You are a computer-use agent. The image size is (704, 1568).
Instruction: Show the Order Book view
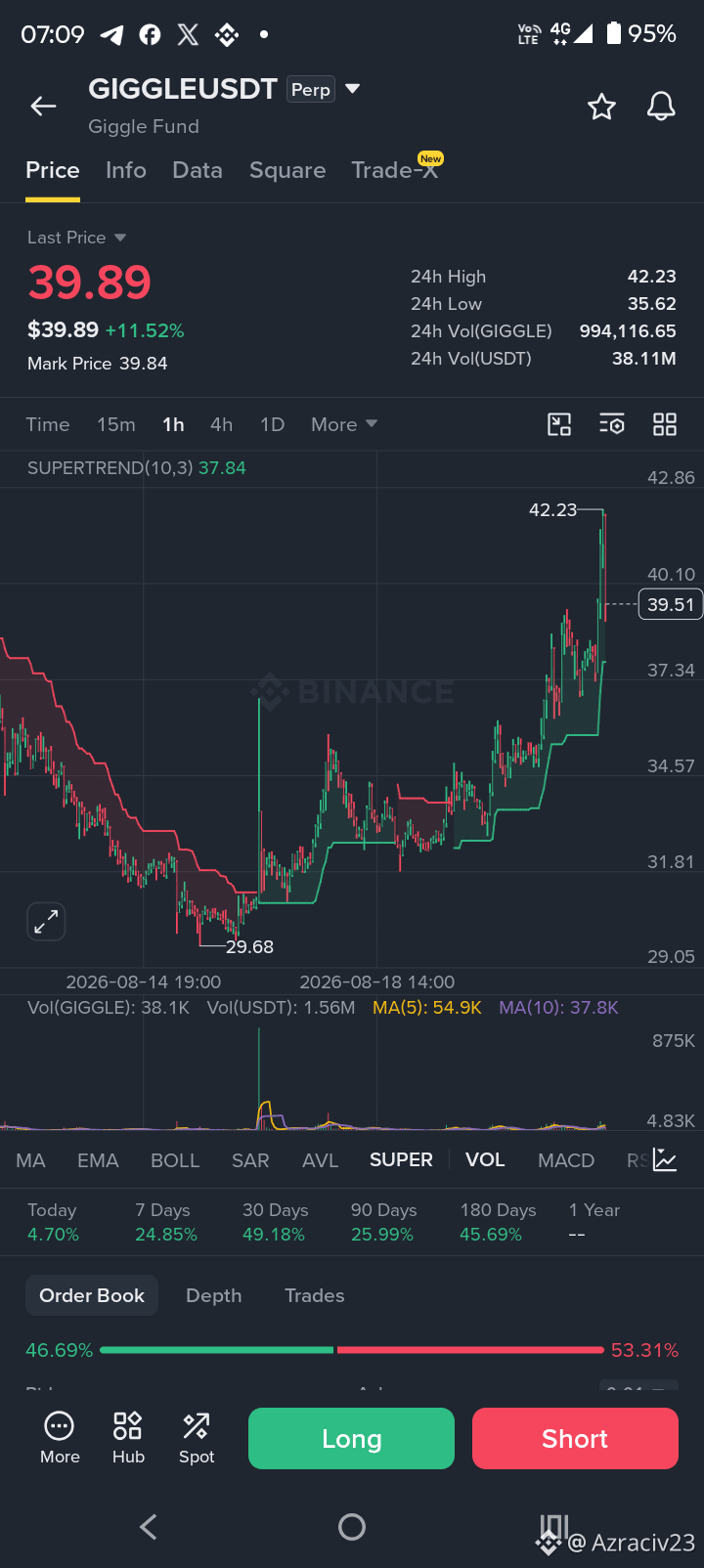click(92, 1295)
